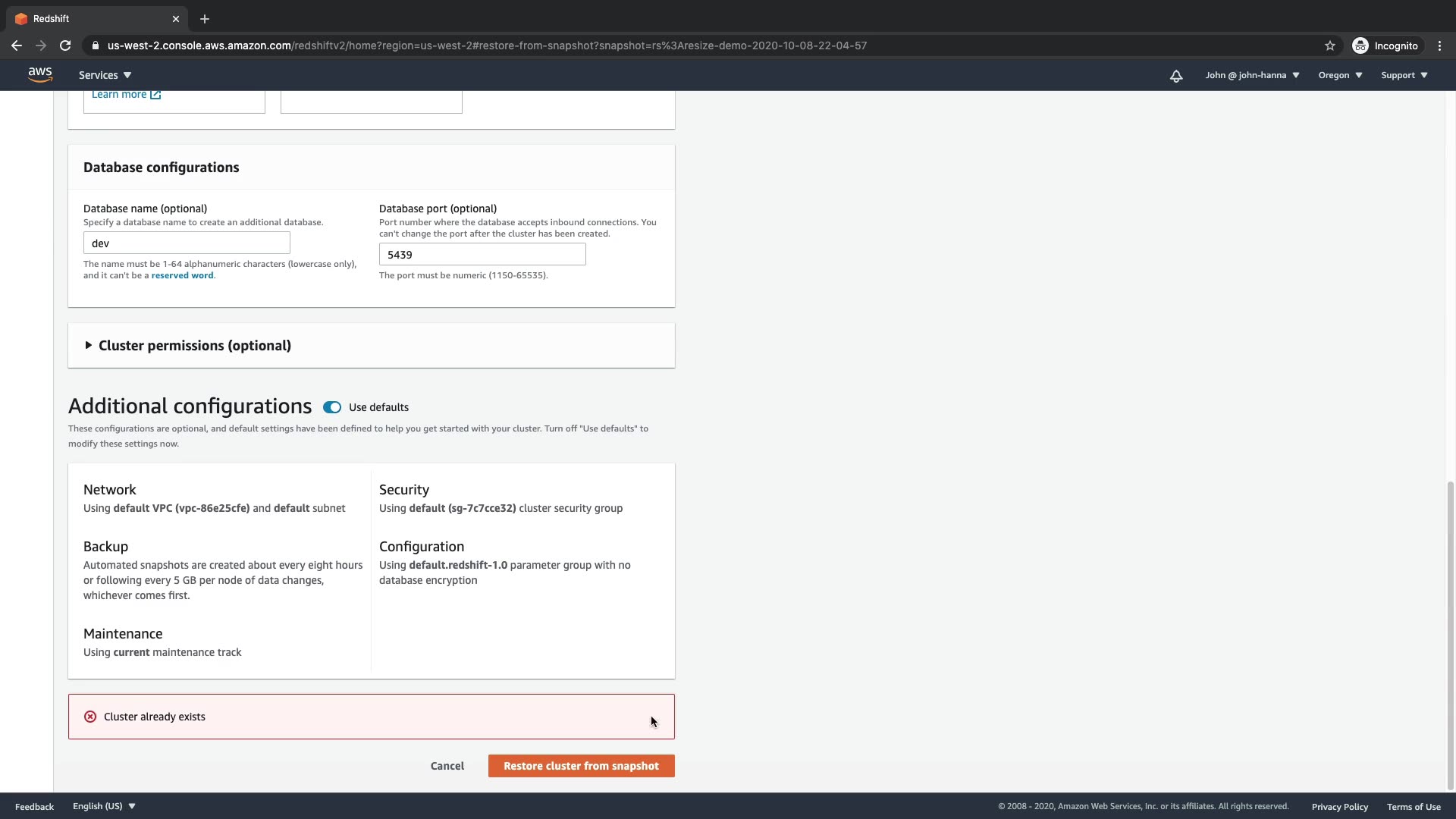Open the John @ john-hanna account menu
Viewport: 1456px width, 819px height.
[1252, 75]
